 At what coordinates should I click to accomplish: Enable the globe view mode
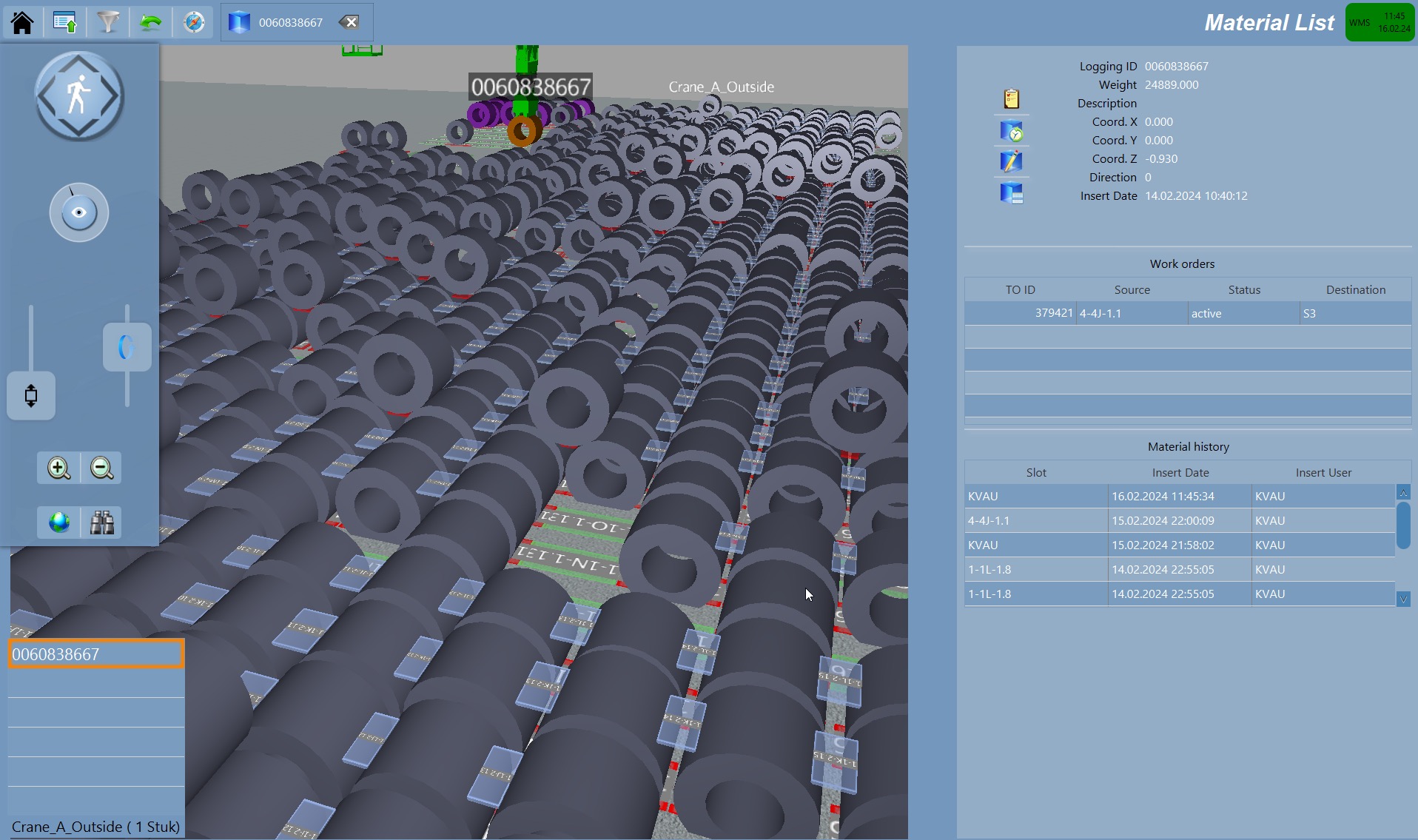click(58, 522)
